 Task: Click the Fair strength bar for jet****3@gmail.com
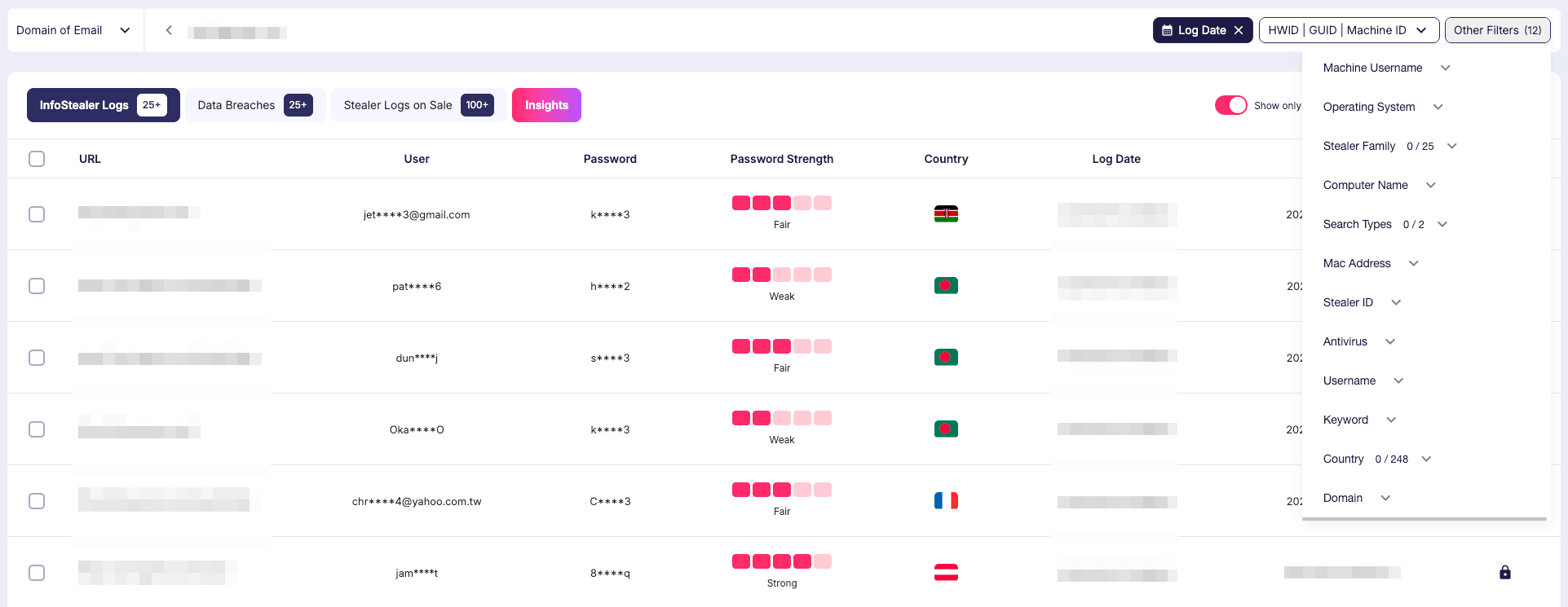(782, 203)
